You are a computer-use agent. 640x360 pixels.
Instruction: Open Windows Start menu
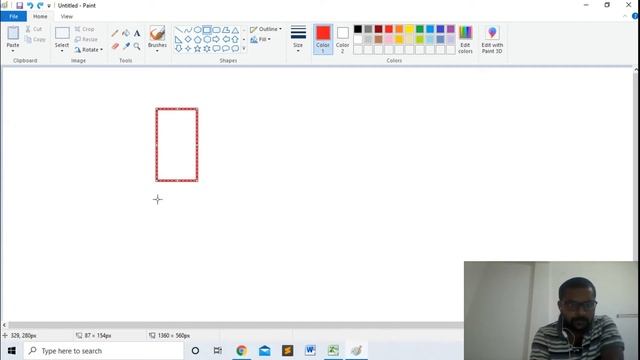11,351
